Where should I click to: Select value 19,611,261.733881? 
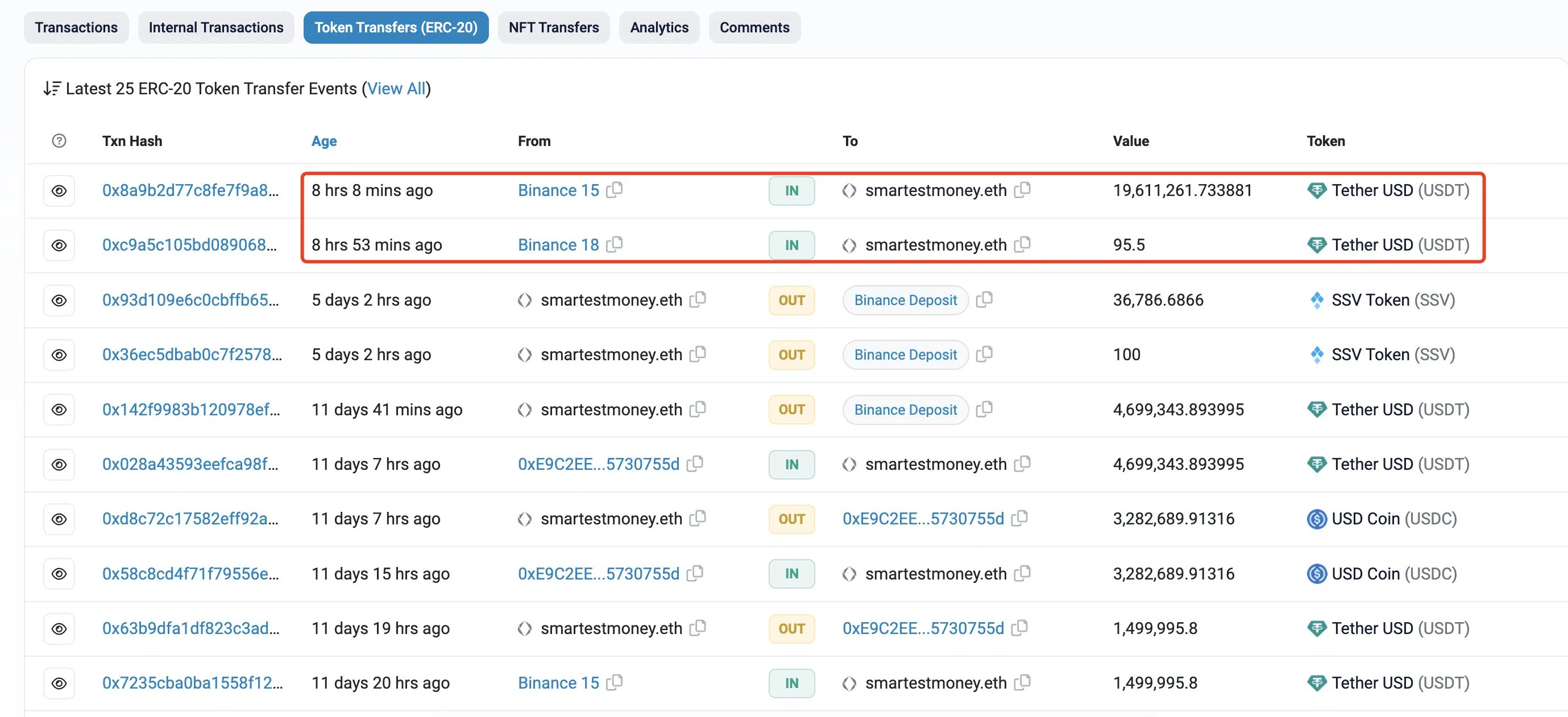click(x=1182, y=190)
